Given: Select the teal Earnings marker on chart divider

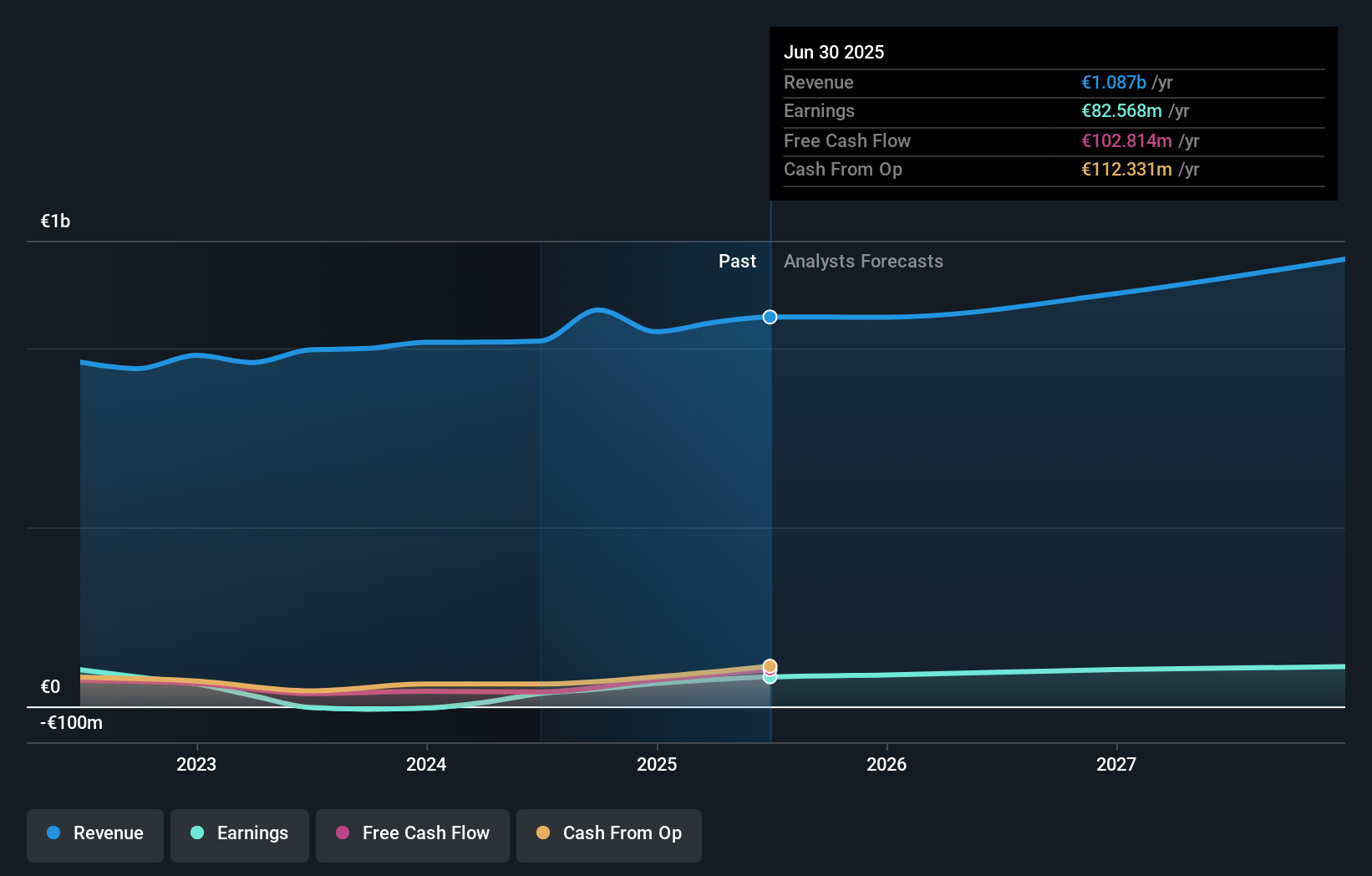Looking at the screenshot, I should pyautogui.click(x=769, y=677).
